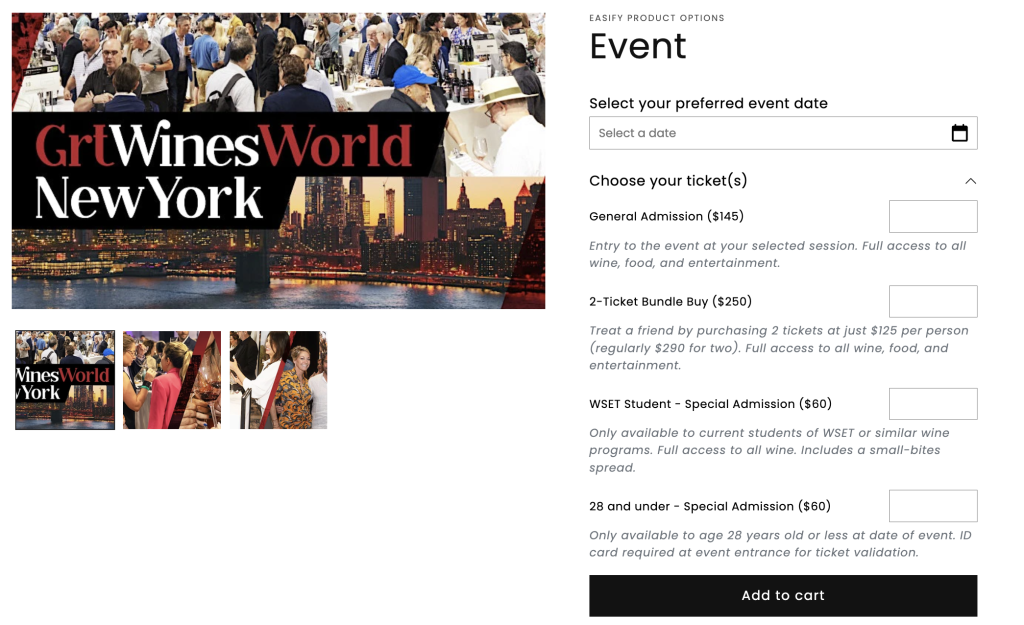This screenshot has width=1024, height=625.
Task: Click the Choose your ticket(s) heading
Action: tap(667, 180)
